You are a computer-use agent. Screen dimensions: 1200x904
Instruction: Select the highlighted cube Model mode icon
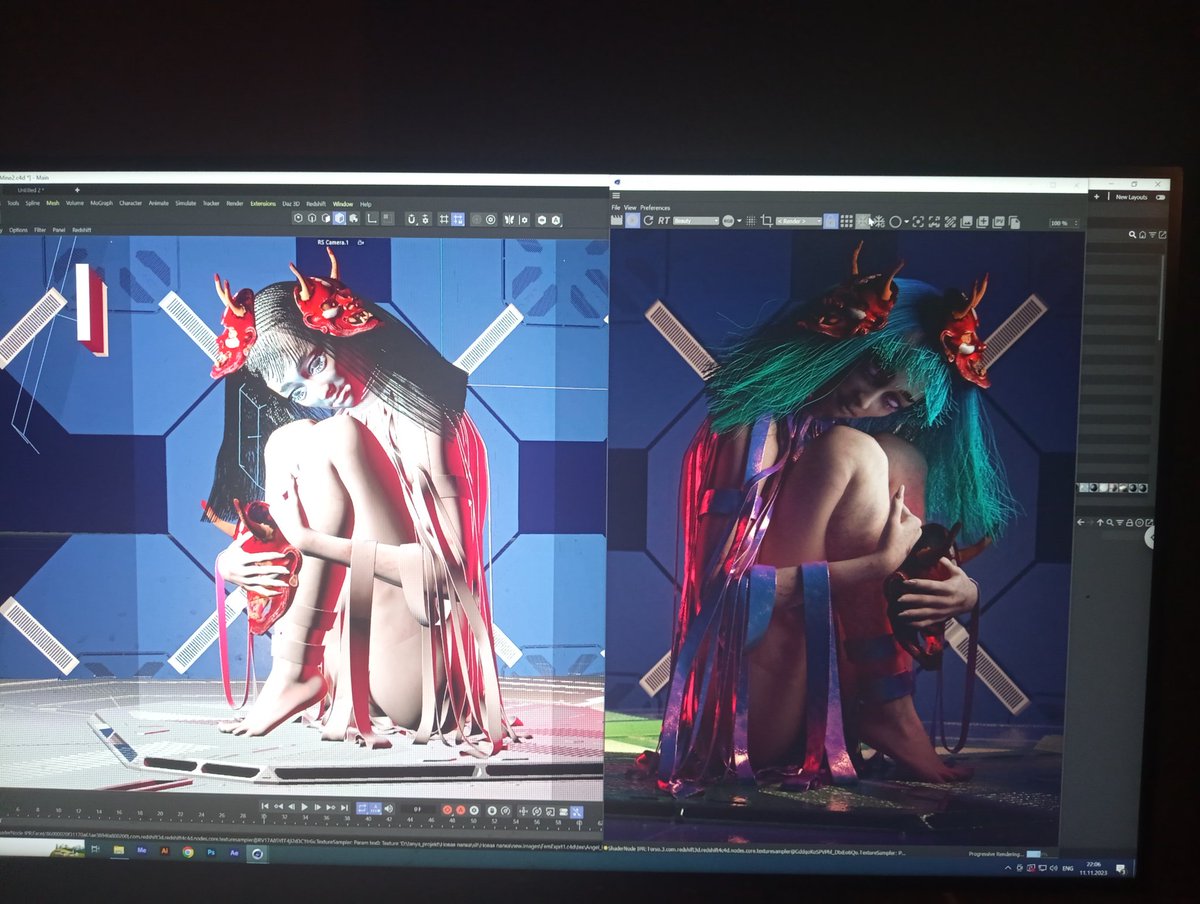tap(340, 218)
